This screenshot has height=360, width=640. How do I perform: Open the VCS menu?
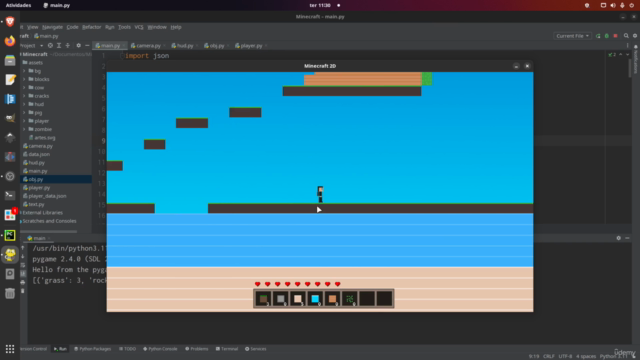(x=139, y=27)
